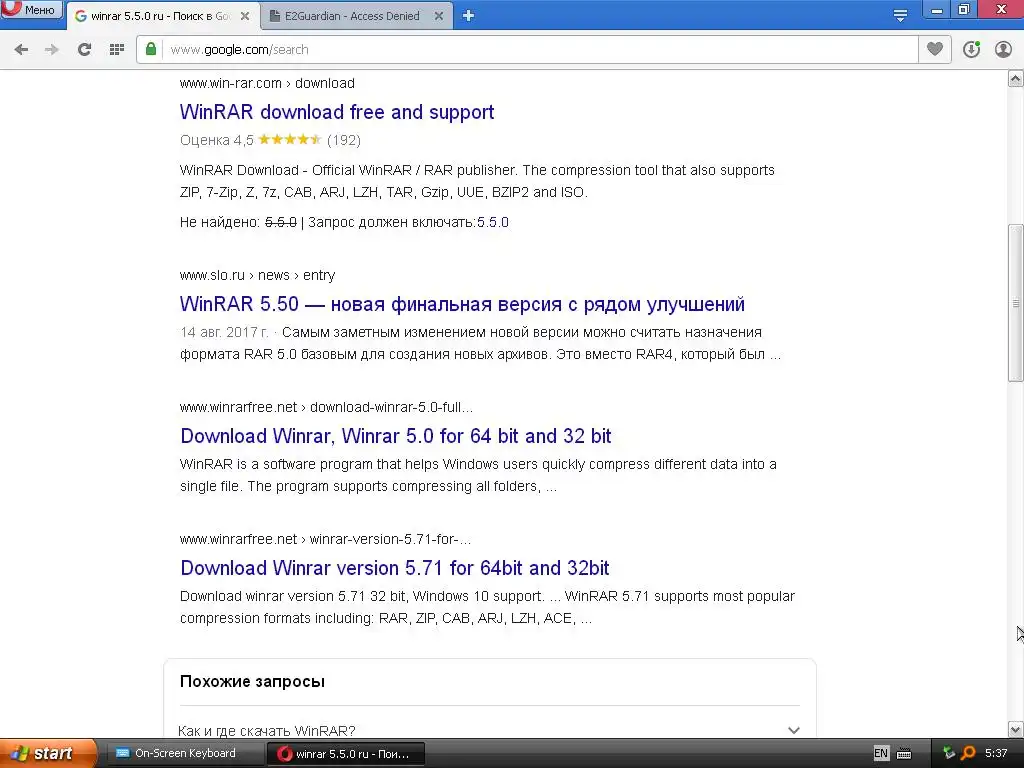Click the 5:37 system clock
Screen dimensions: 1024x768
996,754
